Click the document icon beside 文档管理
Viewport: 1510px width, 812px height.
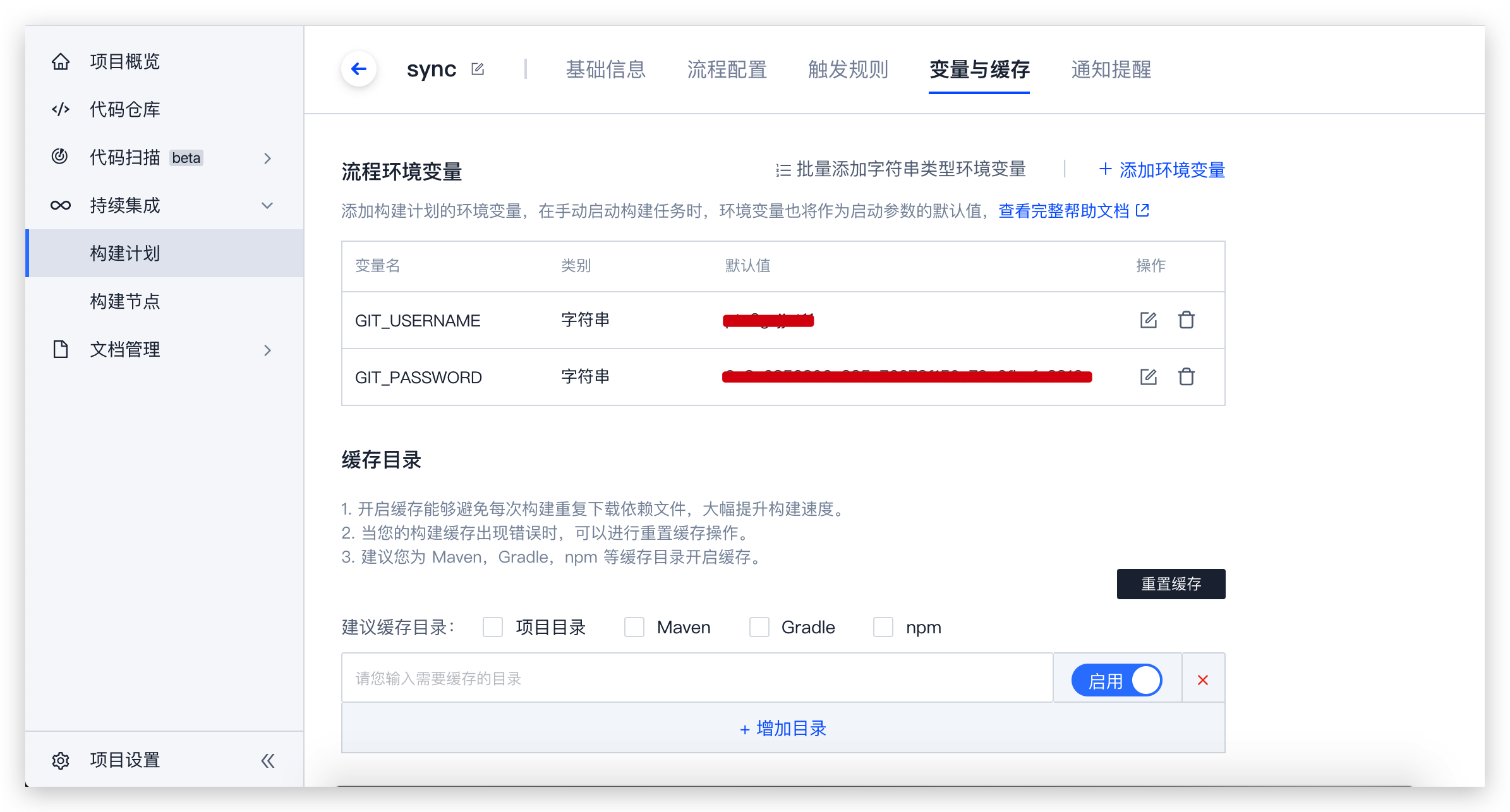(x=61, y=349)
